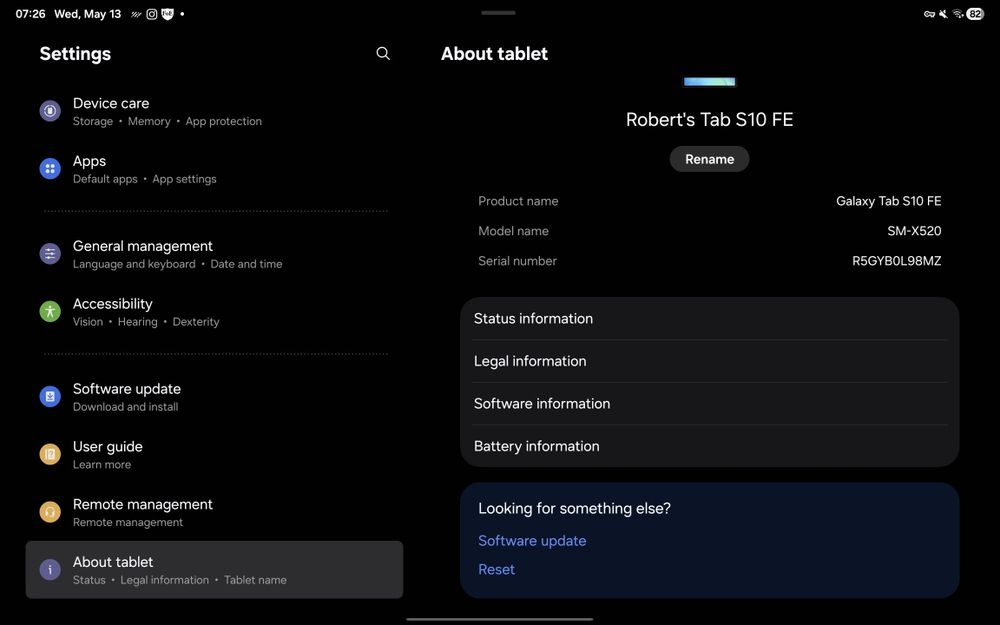This screenshot has width=1000, height=625.
Task: Tap the shield notification icon in status bar
Action: [x=167, y=14]
